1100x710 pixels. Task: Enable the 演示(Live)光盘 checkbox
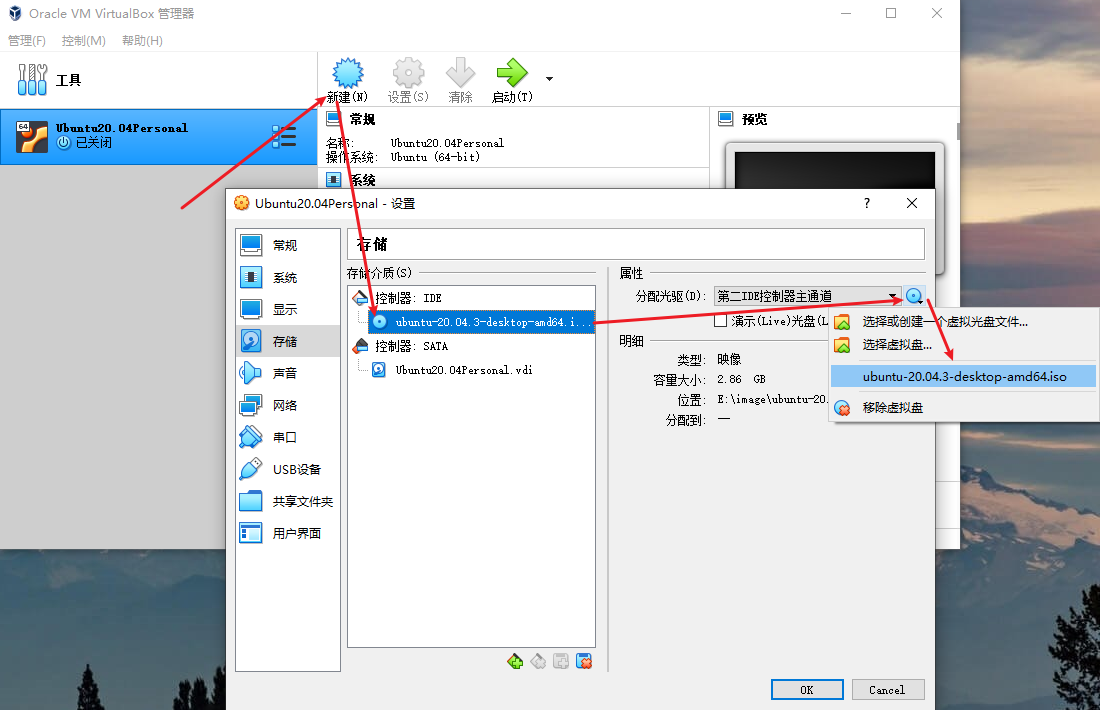click(720, 321)
